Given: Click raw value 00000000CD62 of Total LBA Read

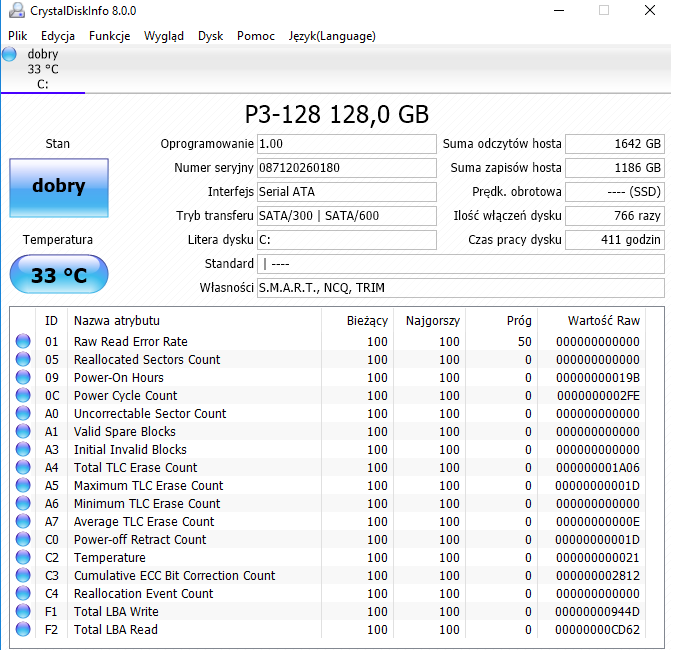Looking at the screenshot, I should tap(597, 629).
